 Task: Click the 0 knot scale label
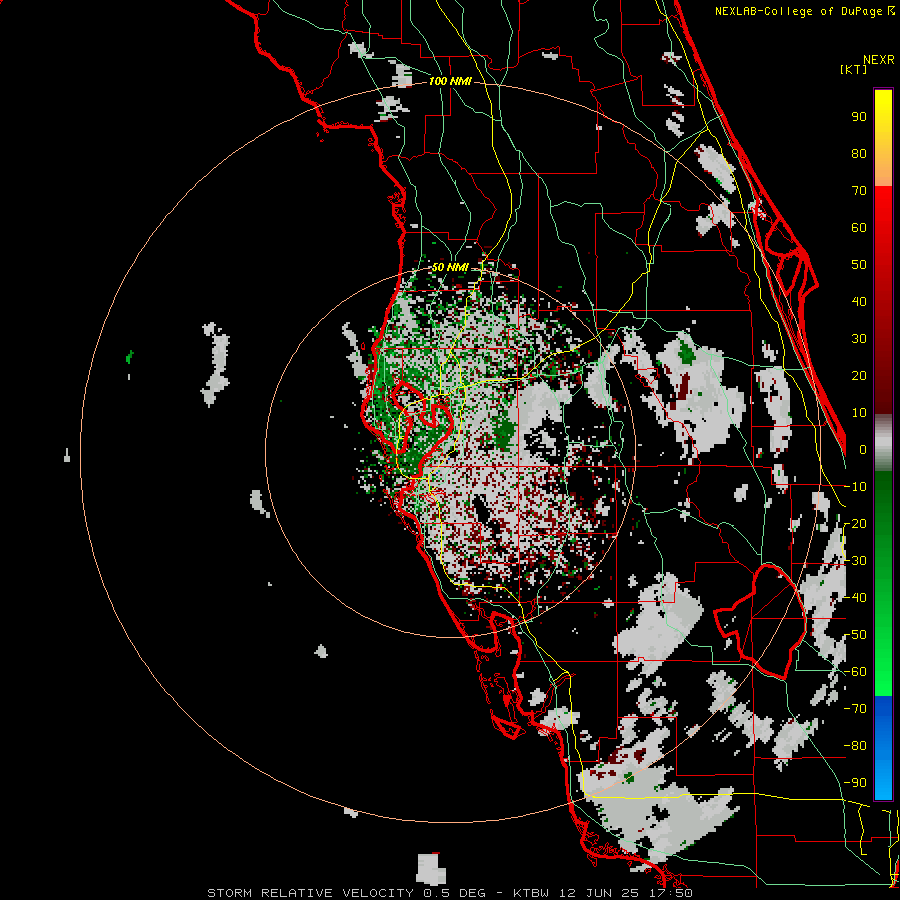tap(863, 449)
